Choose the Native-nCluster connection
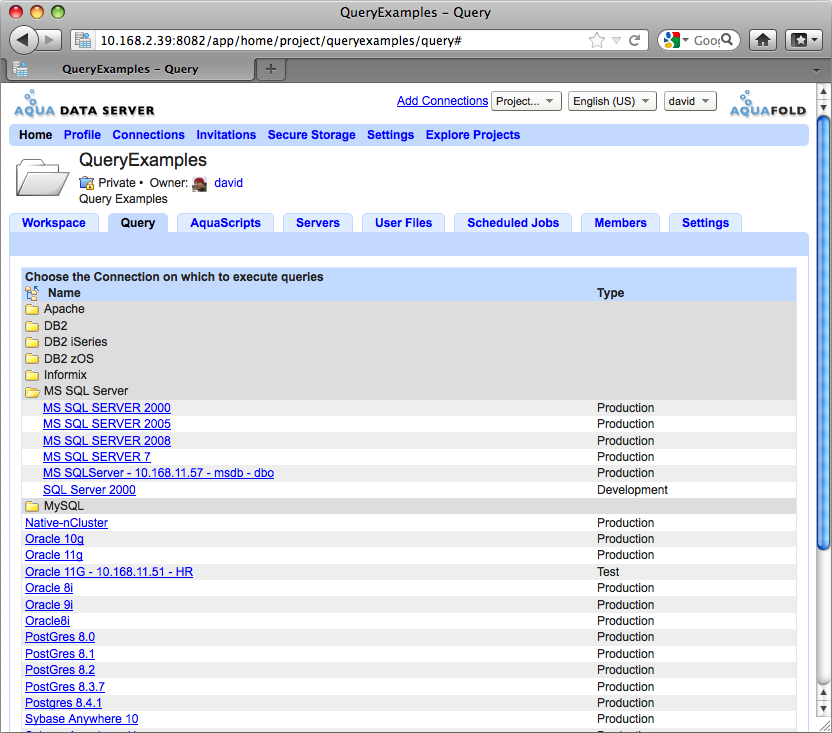This screenshot has width=832, height=733. coord(66,523)
